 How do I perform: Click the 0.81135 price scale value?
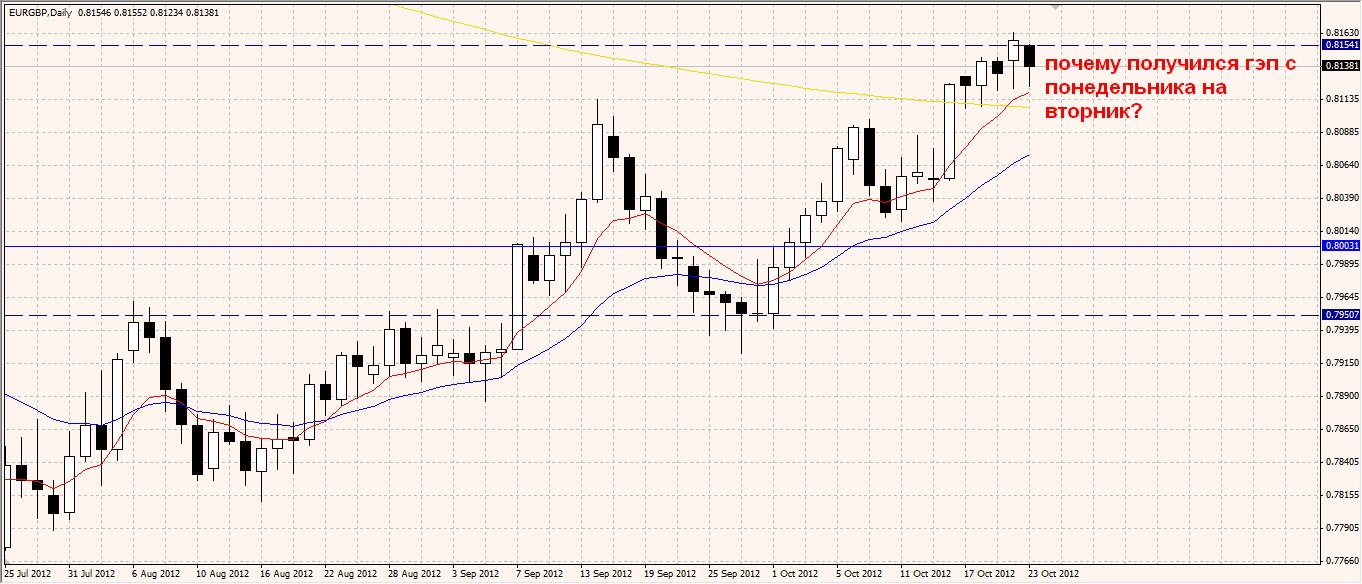pyautogui.click(x=1340, y=99)
